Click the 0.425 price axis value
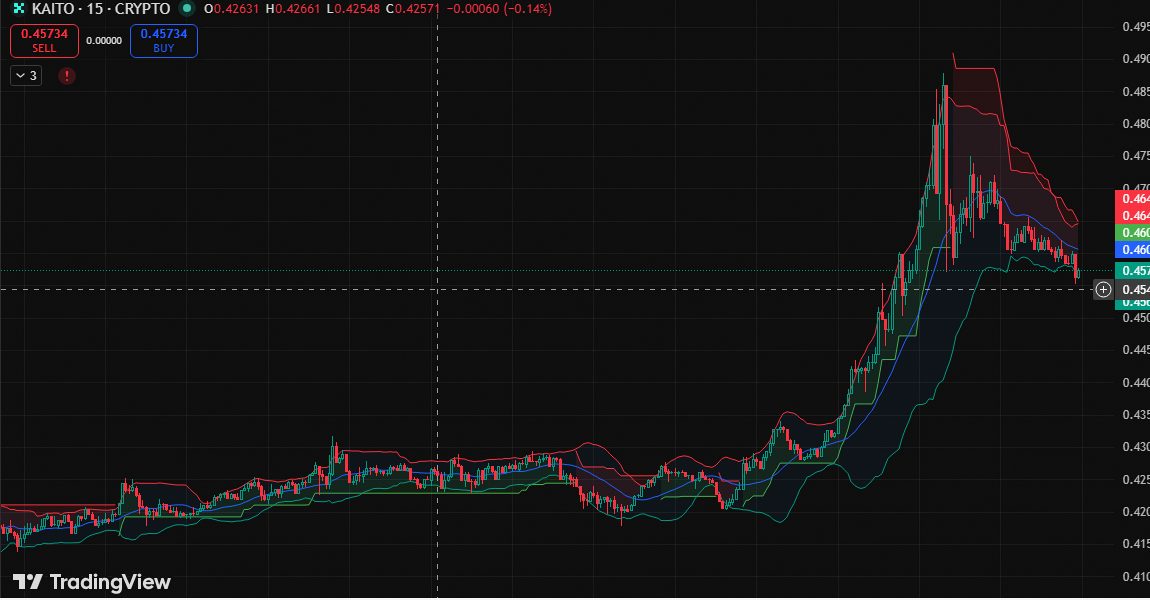 point(1136,480)
